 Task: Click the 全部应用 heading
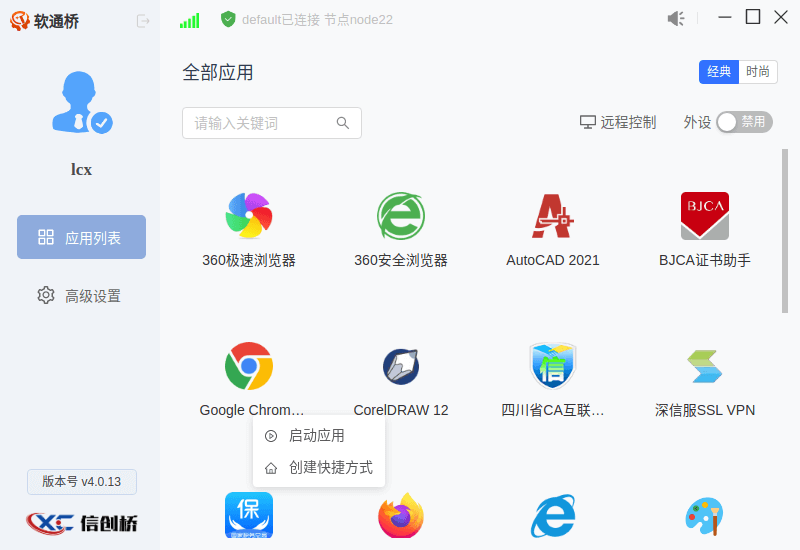218,72
